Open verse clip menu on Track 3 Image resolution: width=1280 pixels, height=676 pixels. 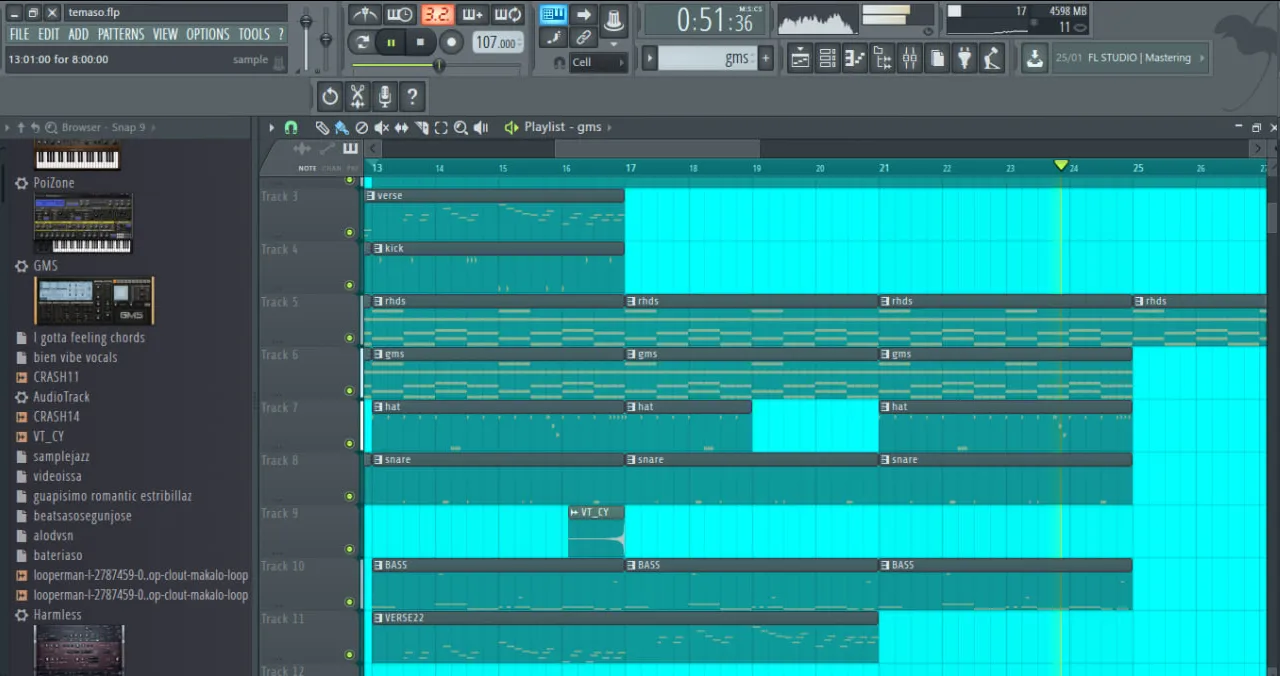pos(371,196)
